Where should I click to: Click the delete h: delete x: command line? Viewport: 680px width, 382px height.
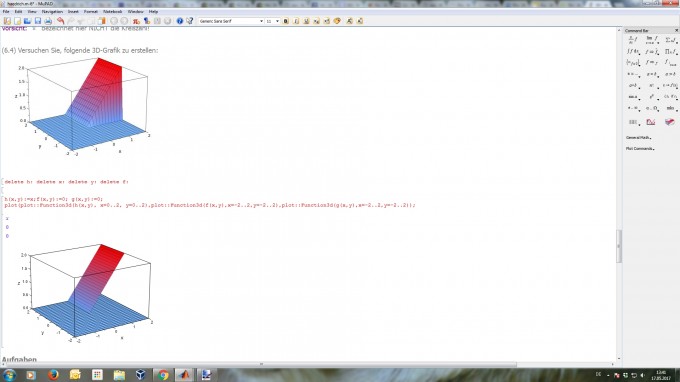point(66,182)
